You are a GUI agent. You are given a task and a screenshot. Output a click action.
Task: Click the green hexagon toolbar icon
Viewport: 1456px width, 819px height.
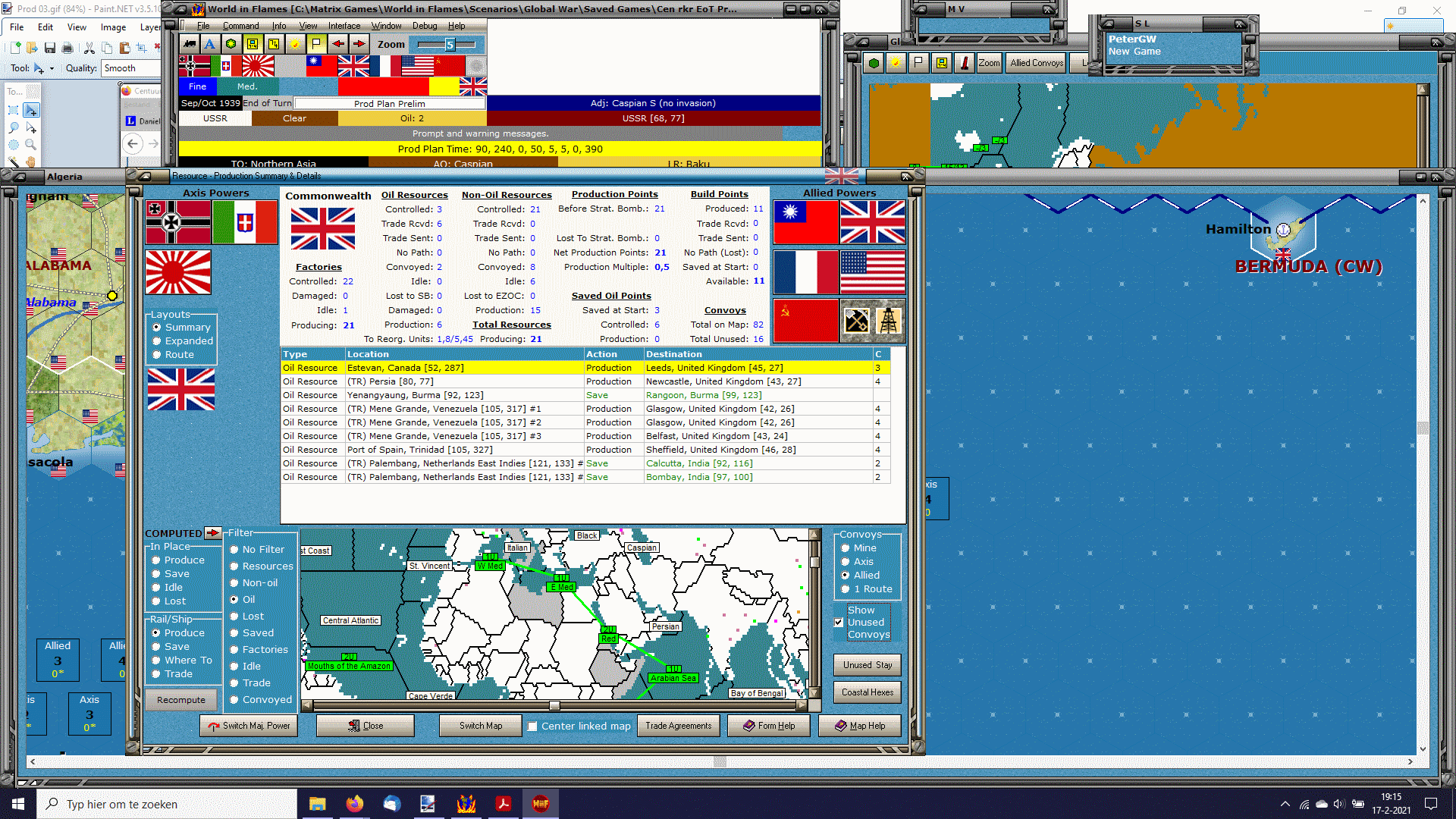tap(231, 44)
